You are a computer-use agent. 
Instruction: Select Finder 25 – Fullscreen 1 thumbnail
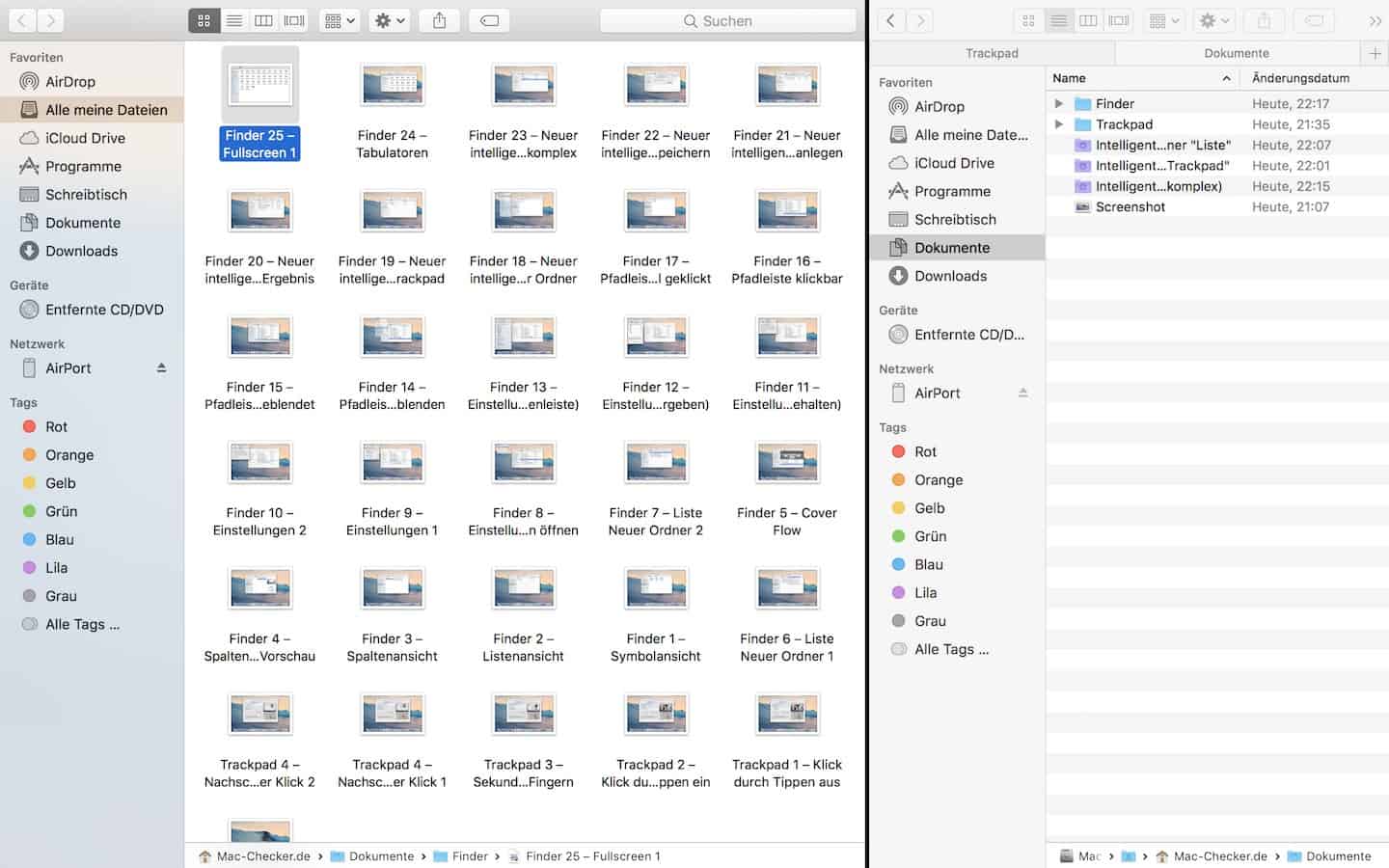pos(260,85)
